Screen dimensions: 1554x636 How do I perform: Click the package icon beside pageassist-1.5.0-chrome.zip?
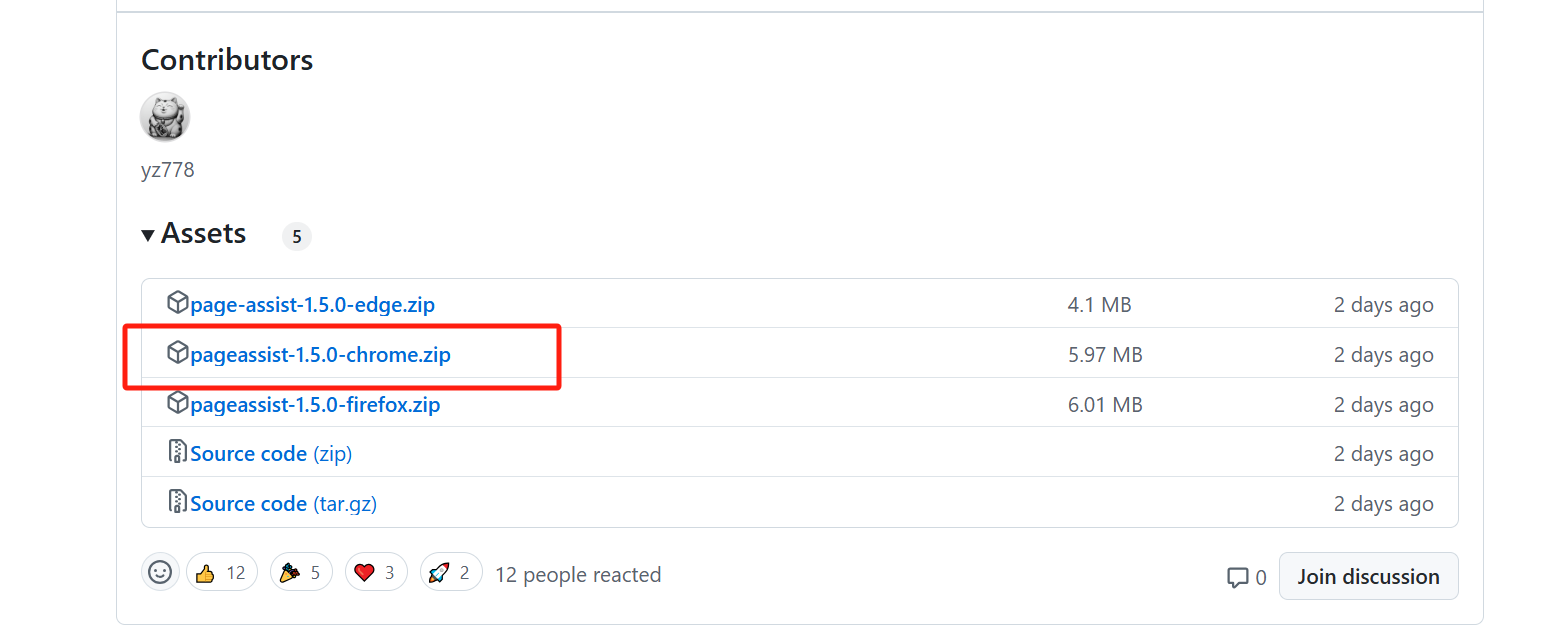point(177,353)
